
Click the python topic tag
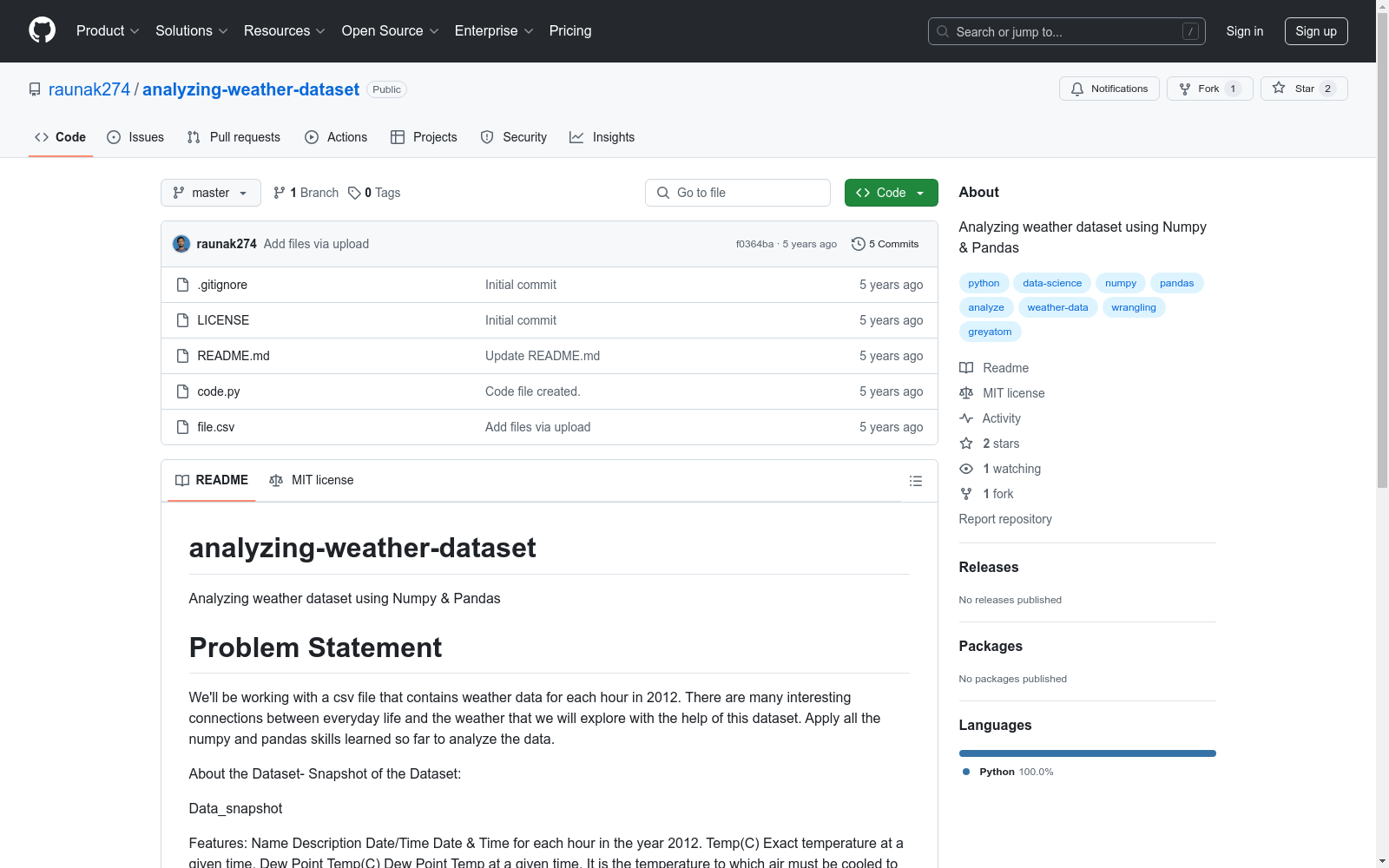[x=984, y=283]
